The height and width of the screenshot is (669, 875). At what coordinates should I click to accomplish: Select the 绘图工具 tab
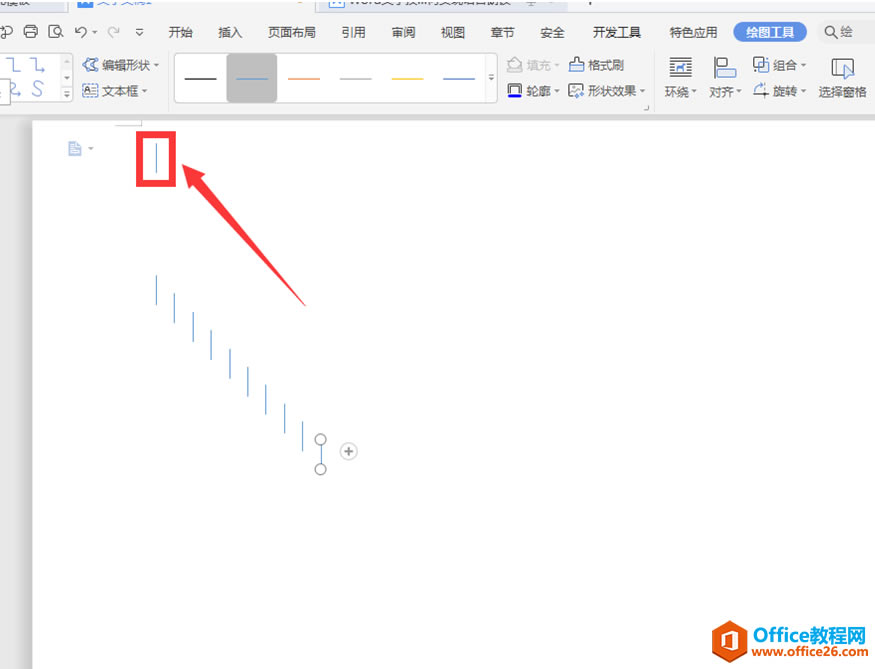pyautogui.click(x=770, y=32)
